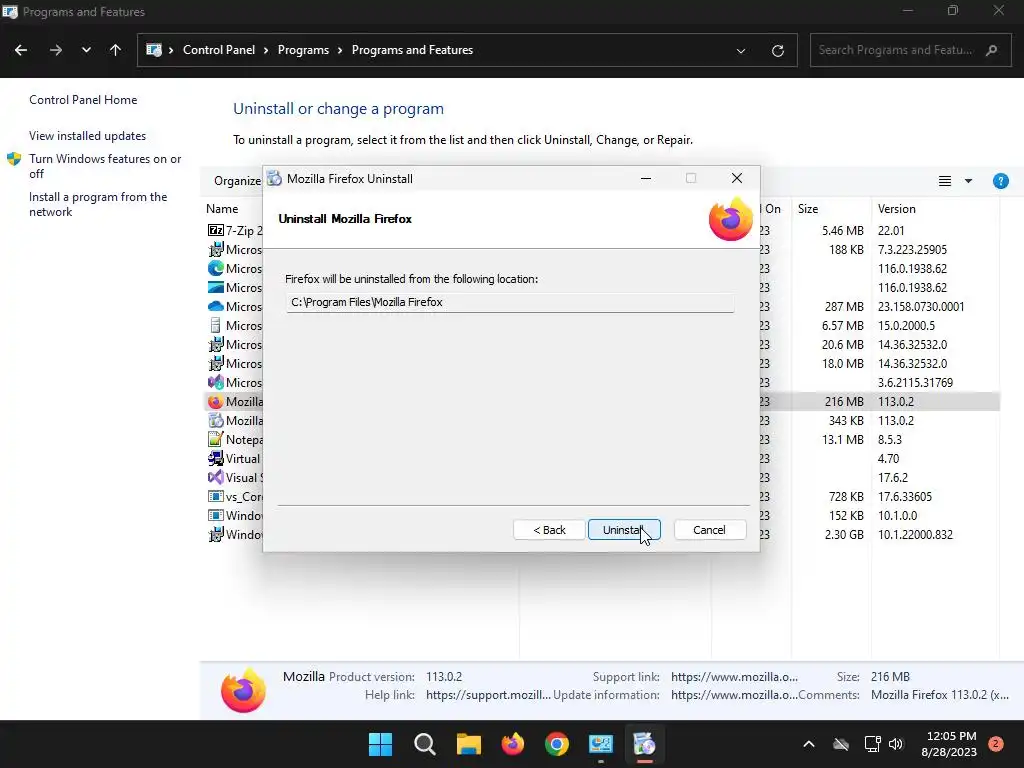Click the search magnifier icon in search box
The image size is (1024, 768).
(x=991, y=50)
